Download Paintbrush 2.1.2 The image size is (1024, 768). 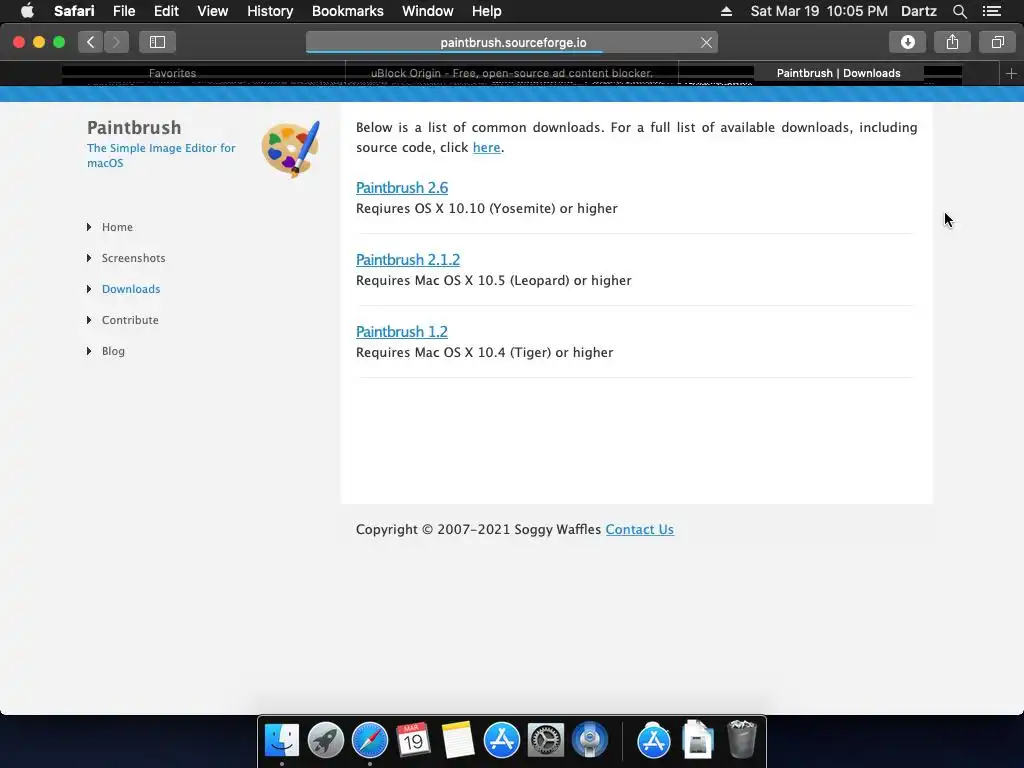[x=408, y=259]
